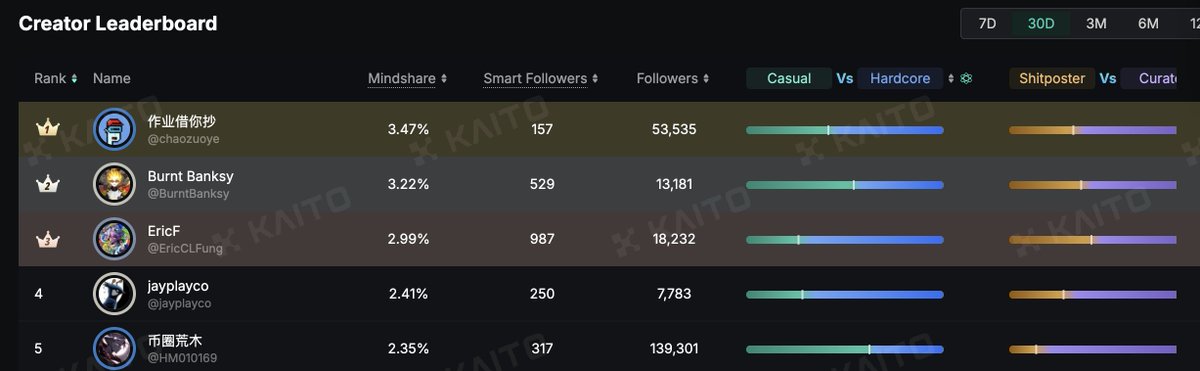Viewport: 1200px width, 371px height.
Task: Open the EricF creator name link
Action: pyautogui.click(x=165, y=231)
